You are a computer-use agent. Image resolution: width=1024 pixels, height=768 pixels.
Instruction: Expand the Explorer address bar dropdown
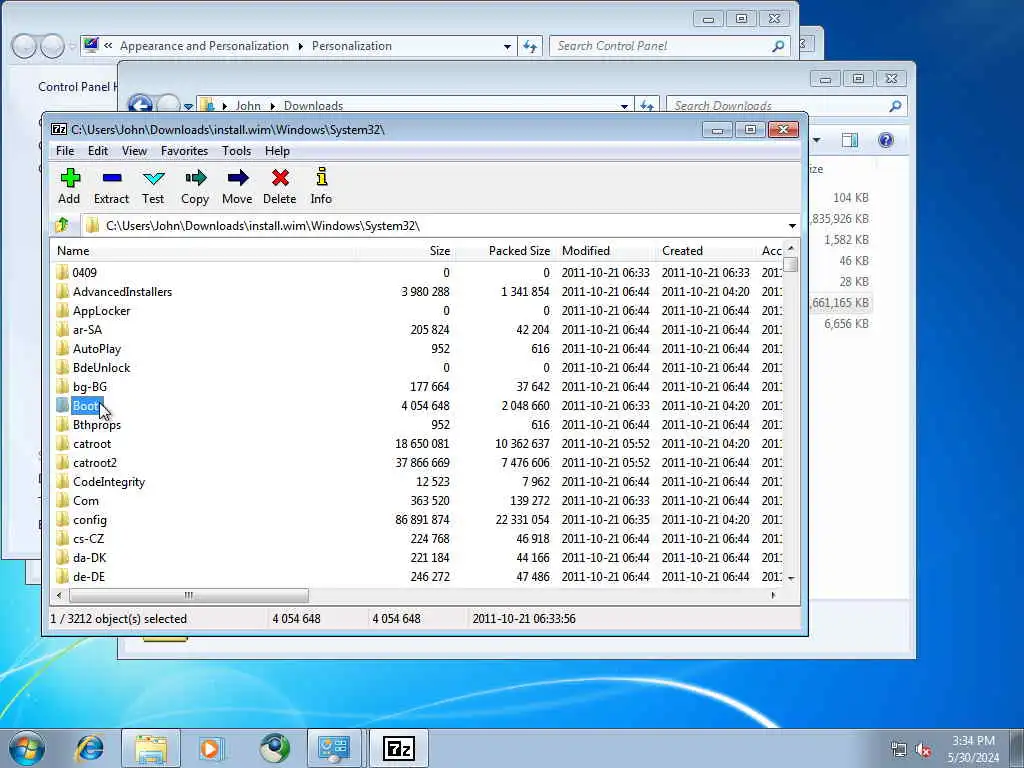coord(624,106)
